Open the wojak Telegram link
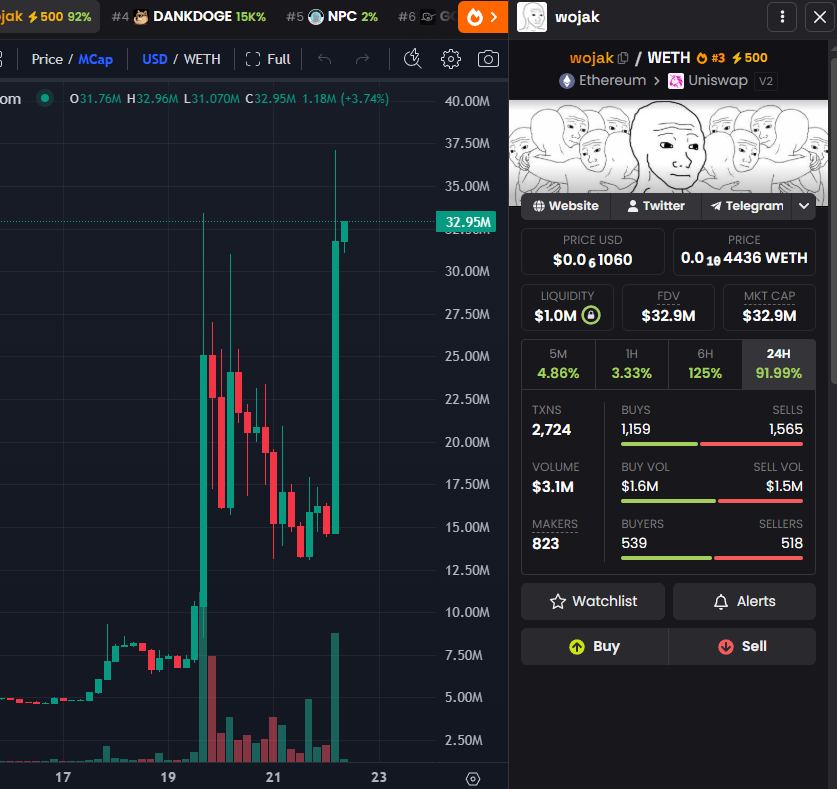 [x=747, y=206]
